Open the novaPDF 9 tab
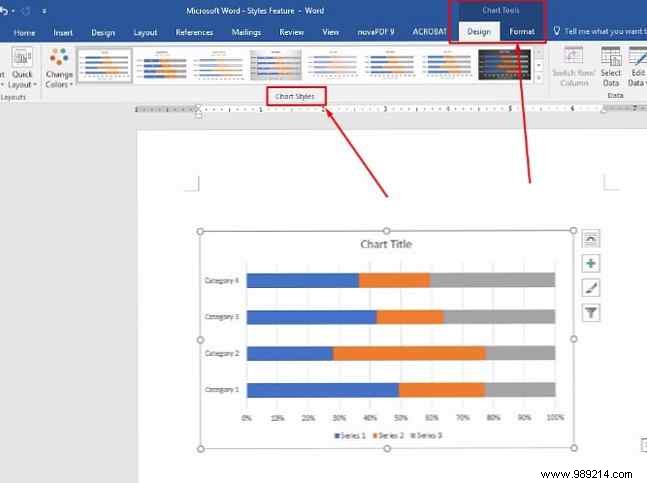 [376, 33]
